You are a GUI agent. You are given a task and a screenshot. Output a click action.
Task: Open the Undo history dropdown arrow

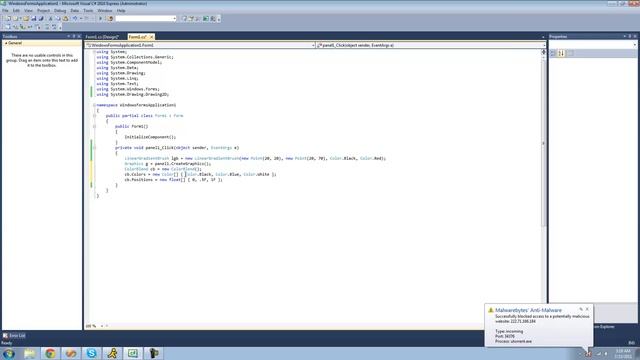pyautogui.click(x=81, y=18)
